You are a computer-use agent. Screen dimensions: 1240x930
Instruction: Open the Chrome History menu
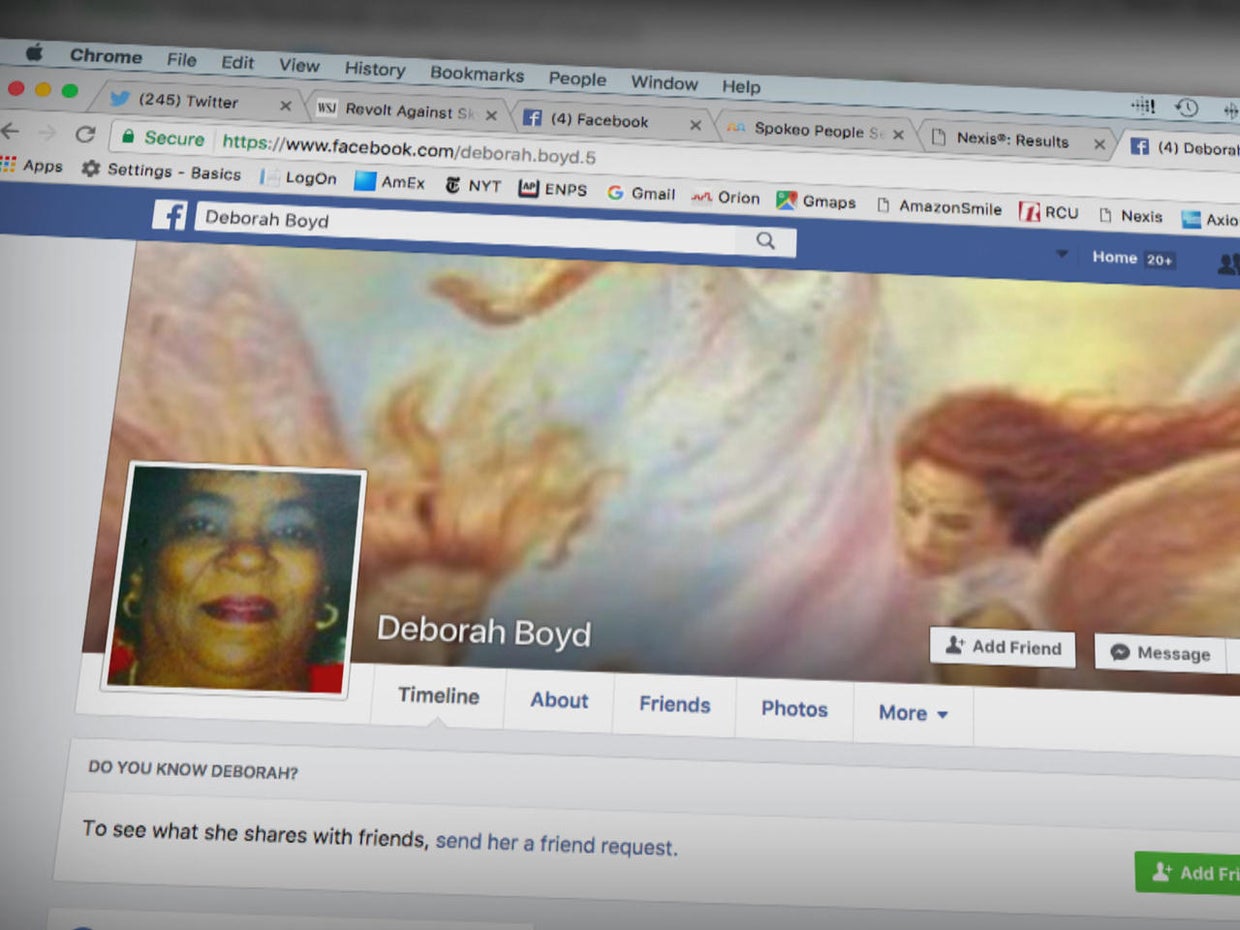pos(374,69)
